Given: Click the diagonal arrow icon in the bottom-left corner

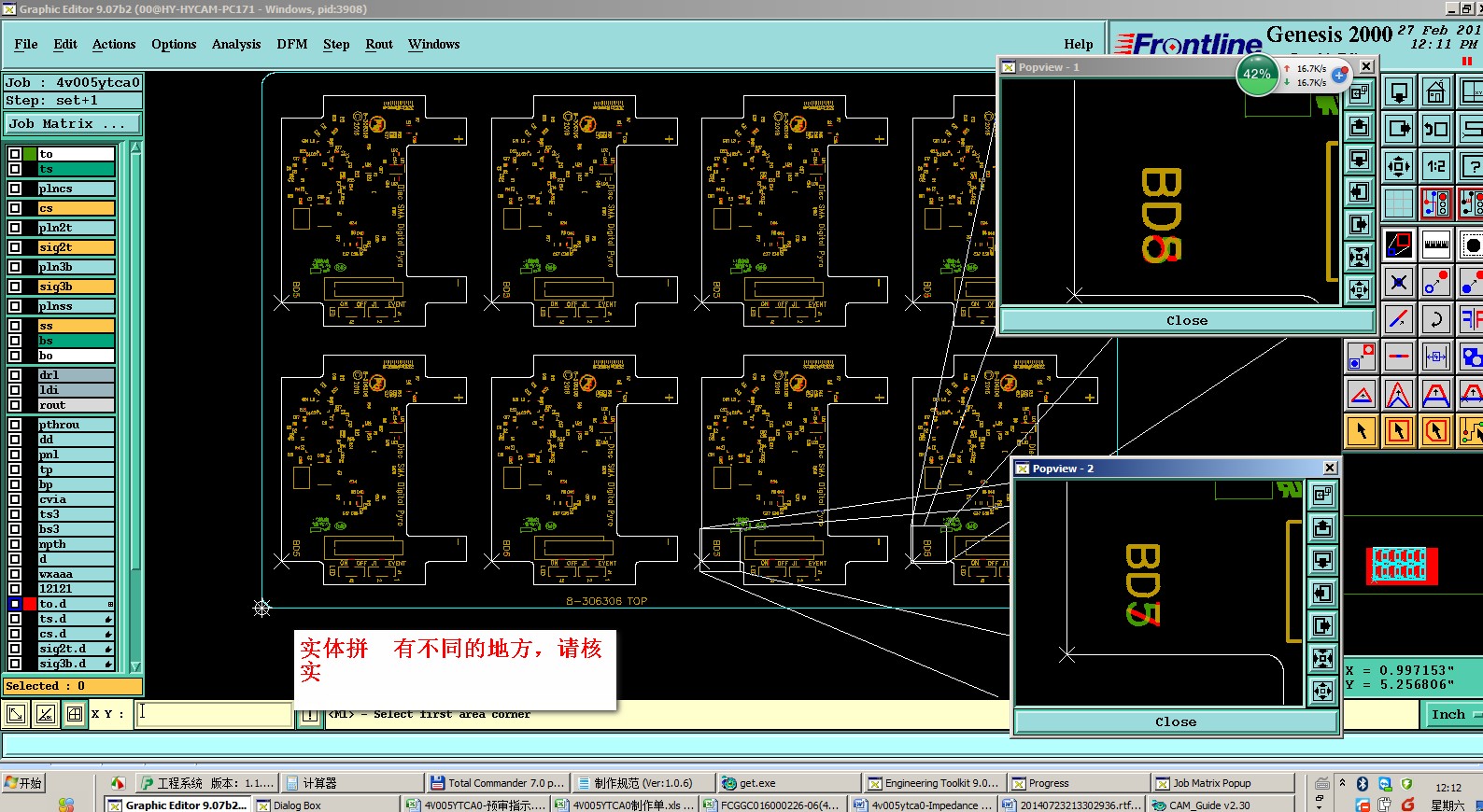Looking at the screenshot, I should tap(16, 715).
